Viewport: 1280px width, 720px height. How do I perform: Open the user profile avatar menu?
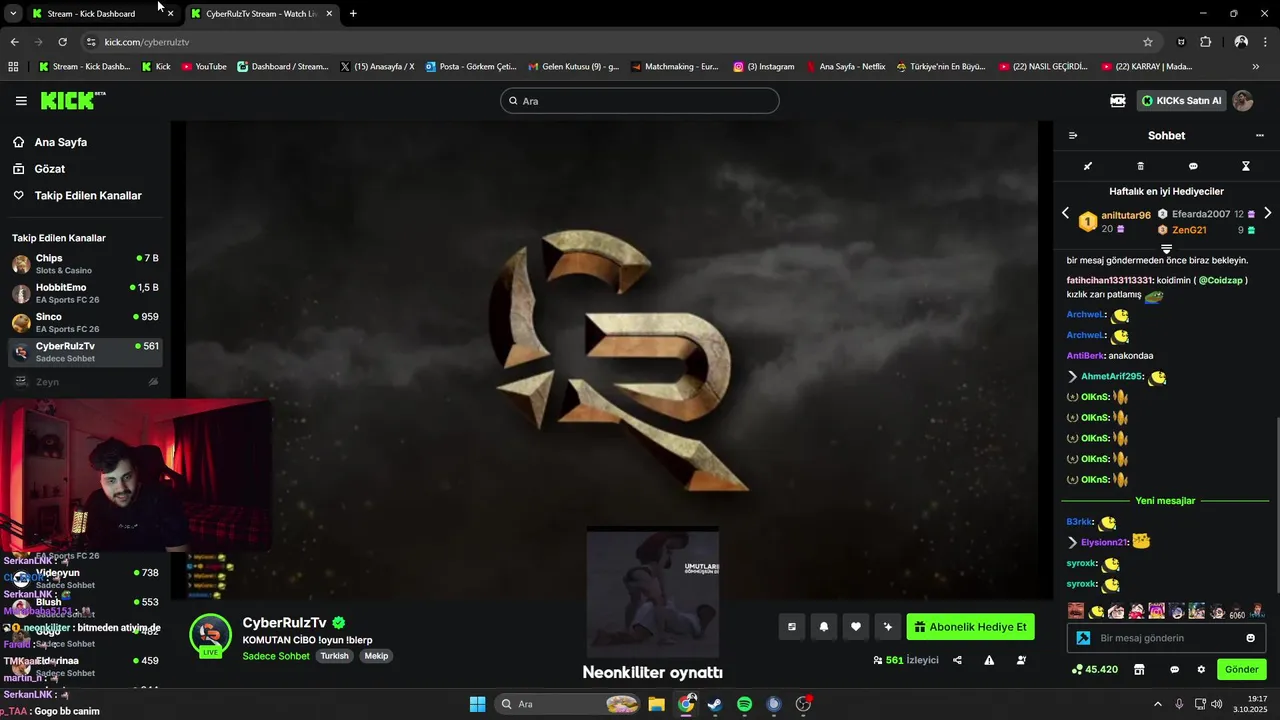[1243, 101]
